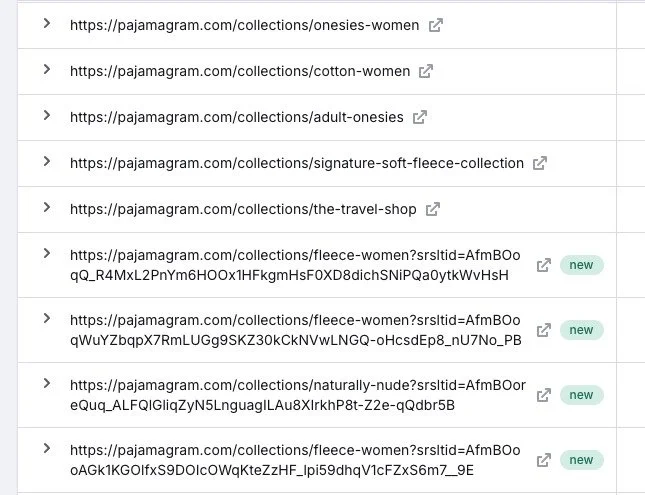Click the cotton-women collection URL text
The height and width of the screenshot is (495, 645).
[x=240, y=72]
